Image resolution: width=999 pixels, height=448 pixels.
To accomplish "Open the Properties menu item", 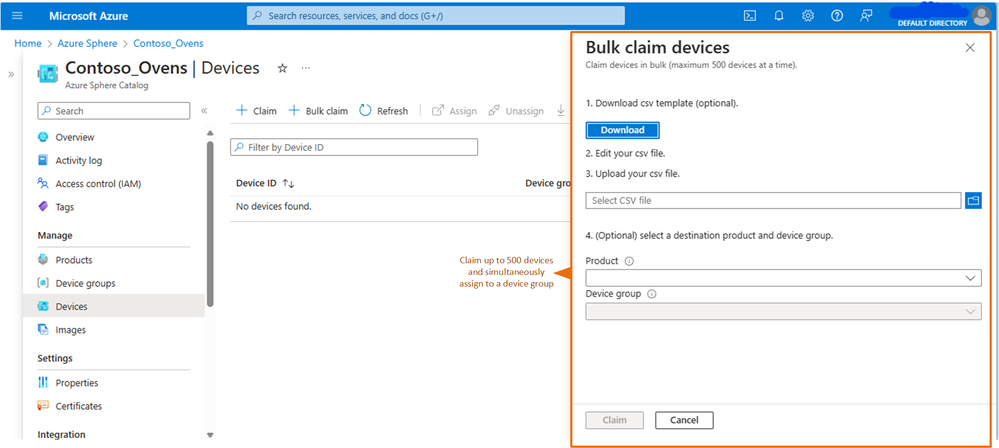I will pyautogui.click(x=76, y=383).
